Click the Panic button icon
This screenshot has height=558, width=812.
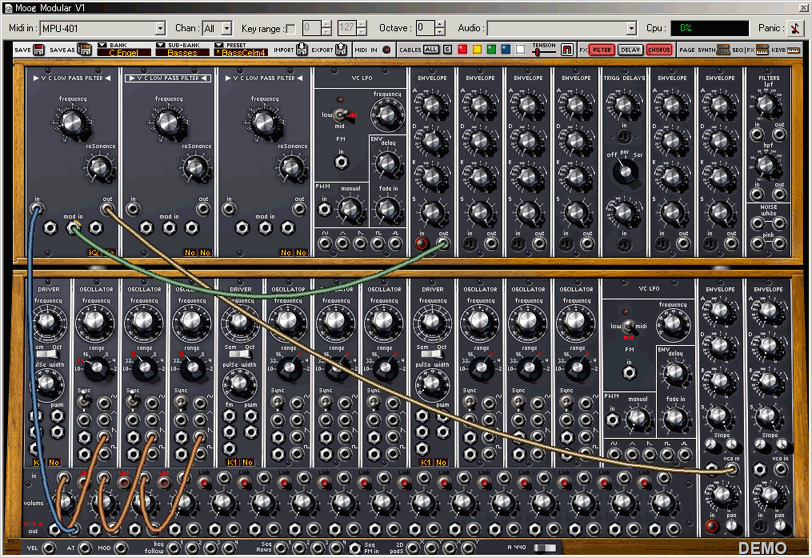[795, 28]
